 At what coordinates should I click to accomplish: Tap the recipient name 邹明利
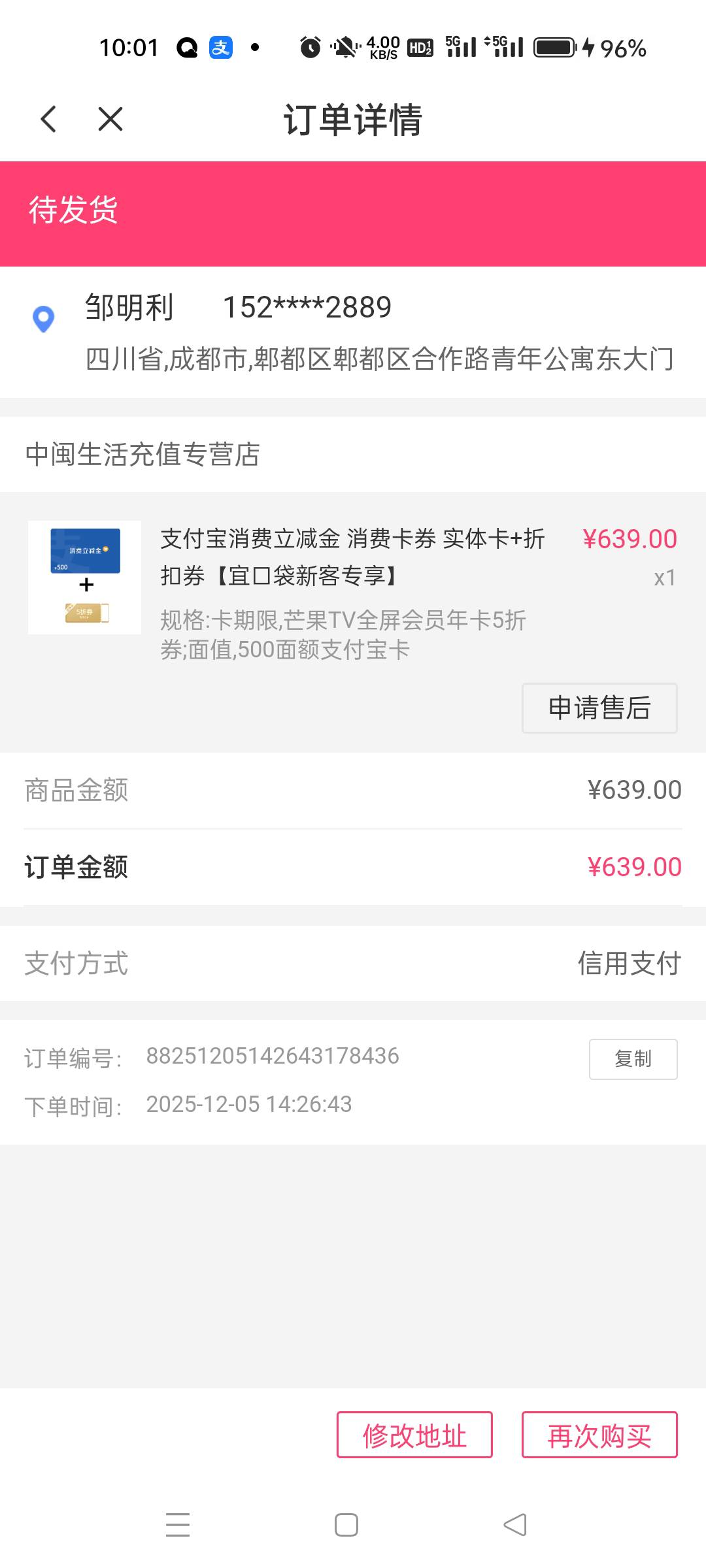pos(129,307)
